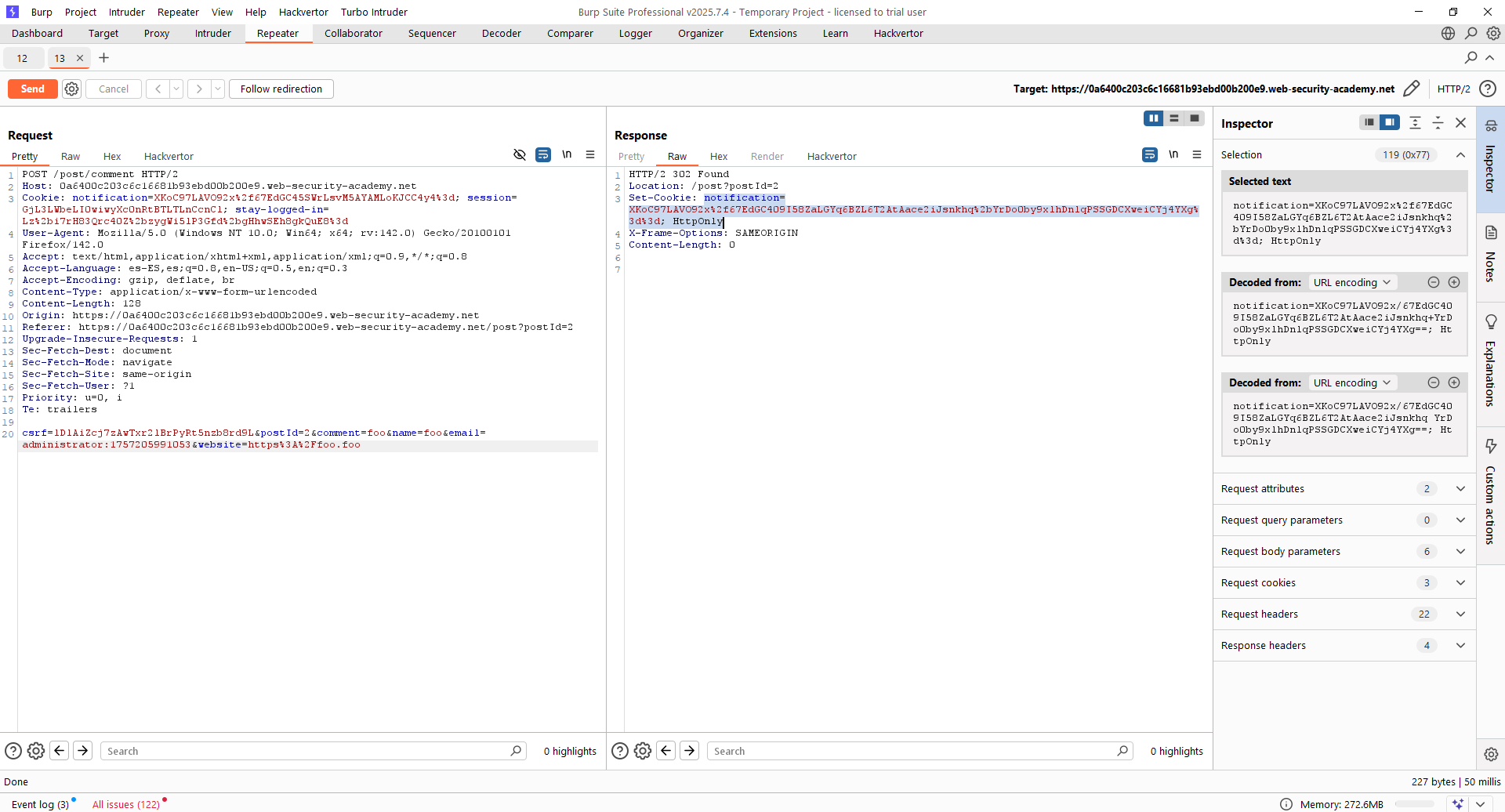1505x812 pixels.
Task: Toggle the \n newline display in Response
Action: (1173, 155)
